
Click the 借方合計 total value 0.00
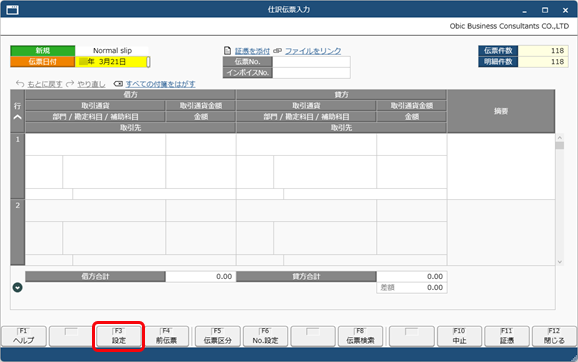point(201,276)
